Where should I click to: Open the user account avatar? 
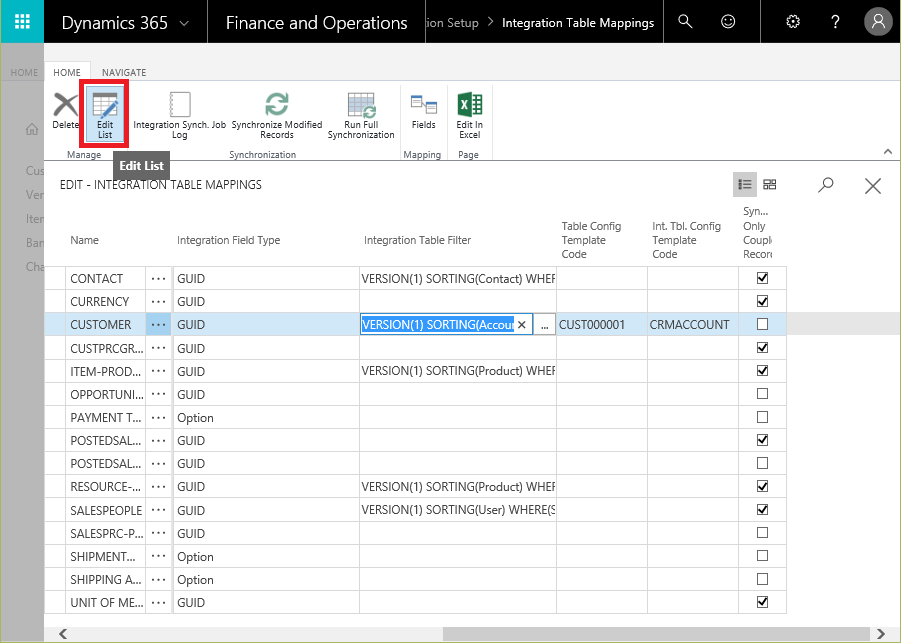(x=878, y=22)
